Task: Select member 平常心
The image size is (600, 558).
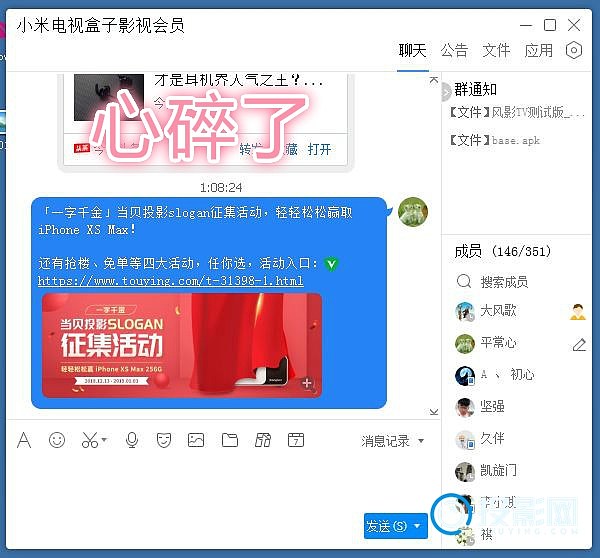Action: point(519,343)
